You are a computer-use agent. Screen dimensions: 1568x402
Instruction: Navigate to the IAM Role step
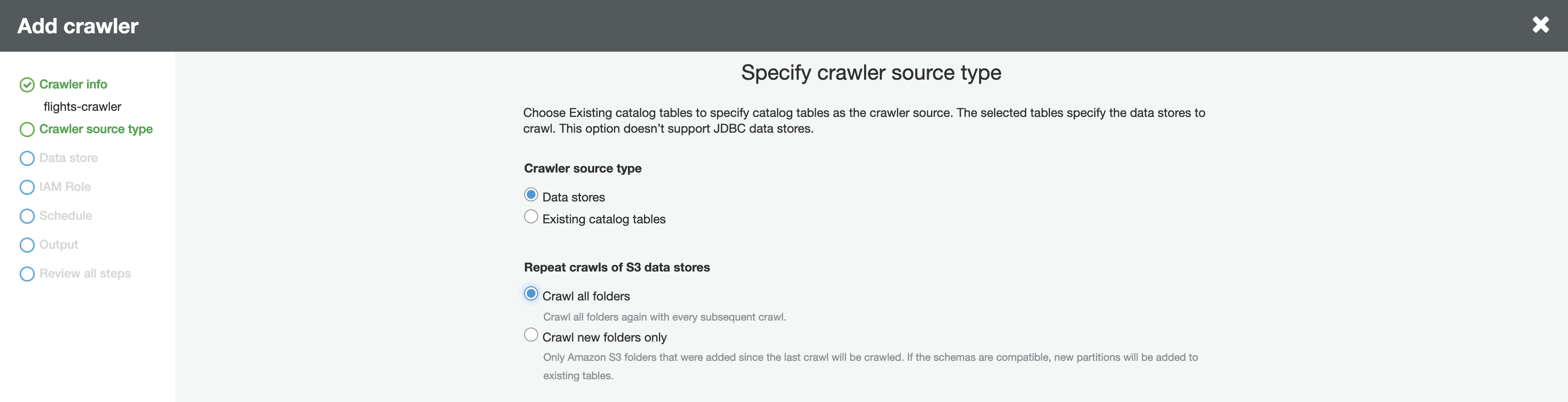pyautogui.click(x=64, y=187)
